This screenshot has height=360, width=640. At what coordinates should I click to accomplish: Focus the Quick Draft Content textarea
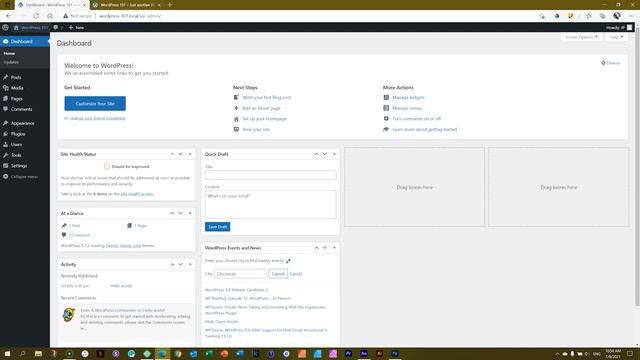(x=271, y=204)
